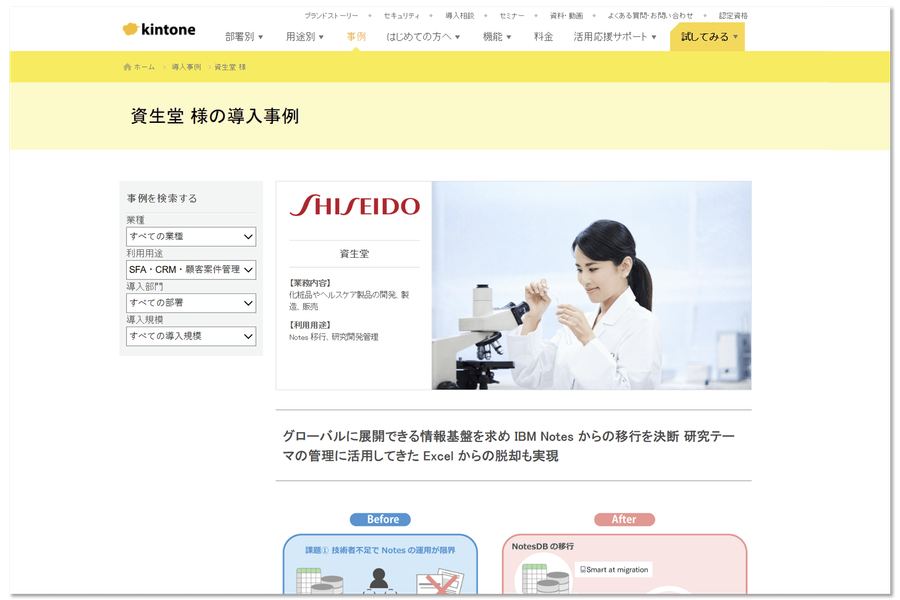The image size is (900, 600).
Task: Click the person icon in Before panel
Action: [x=378, y=580]
